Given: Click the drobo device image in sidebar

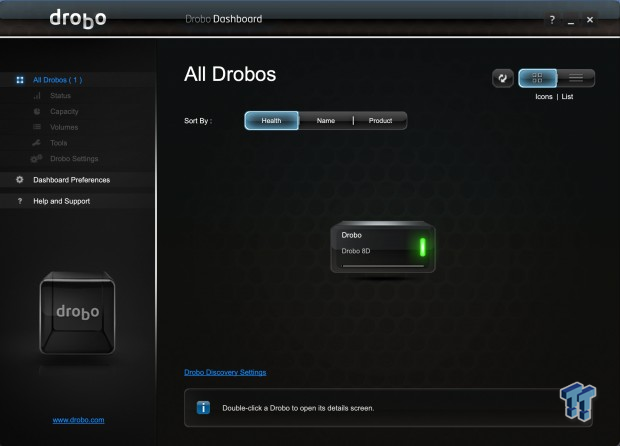Looking at the screenshot, I should [78, 313].
